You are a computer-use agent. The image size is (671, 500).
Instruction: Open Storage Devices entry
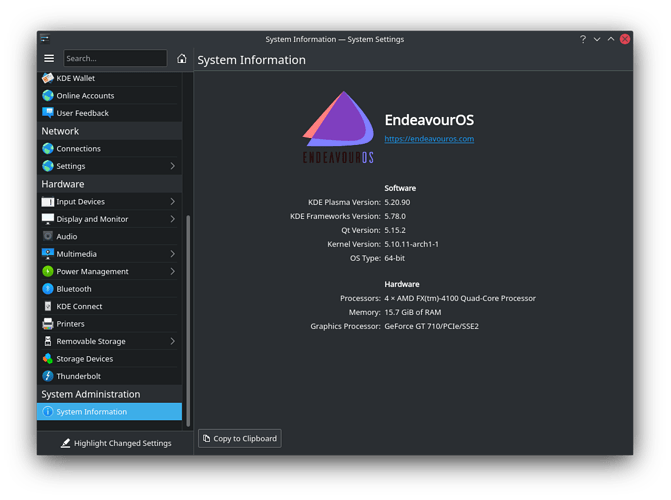coord(110,359)
